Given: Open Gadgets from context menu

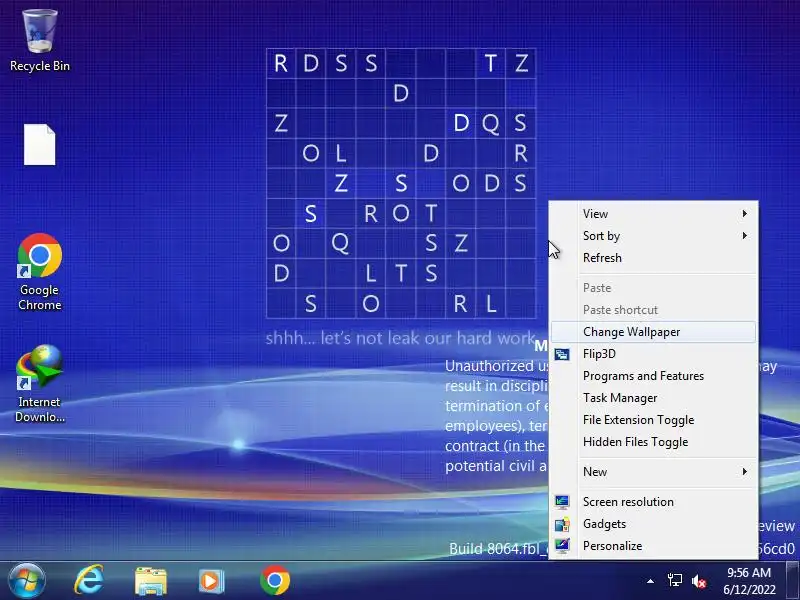Looking at the screenshot, I should 654,523.
